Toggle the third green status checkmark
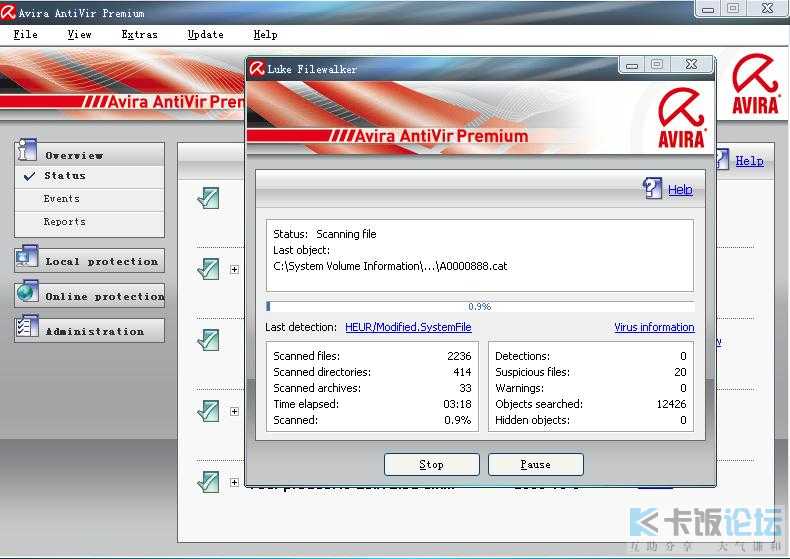Image resolution: width=790 pixels, height=559 pixels. 208,340
